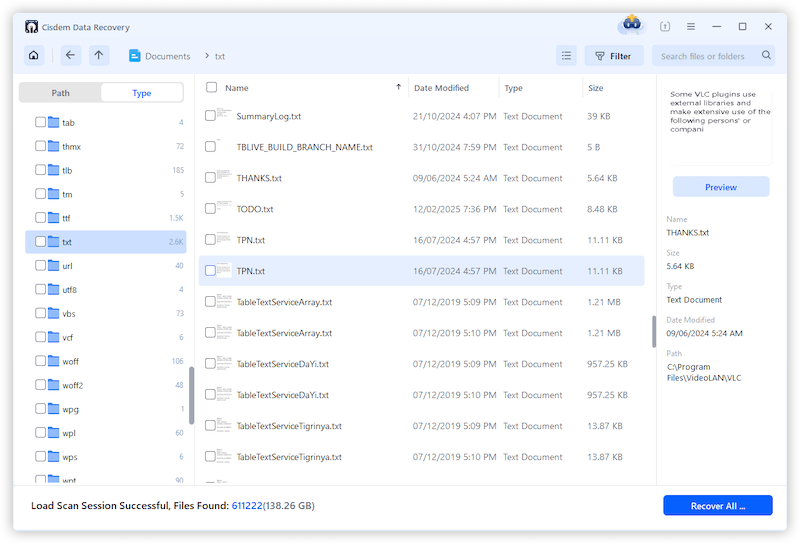This screenshot has height=544, width=800.
Task: Click the path C:\Program Files\VideoLAN\VLC
Action: (704, 373)
